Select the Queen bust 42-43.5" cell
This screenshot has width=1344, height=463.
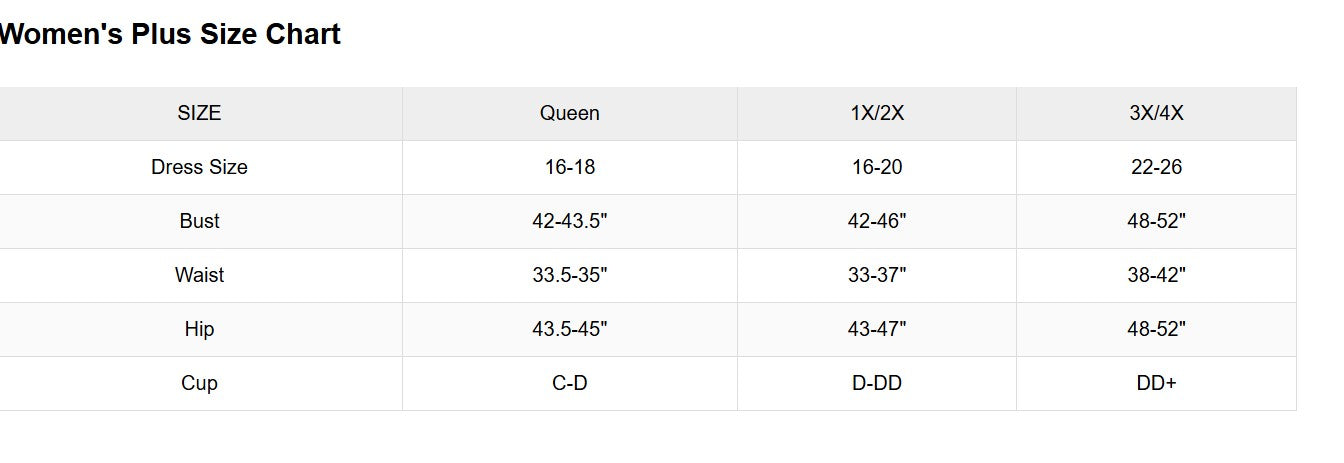pos(570,221)
